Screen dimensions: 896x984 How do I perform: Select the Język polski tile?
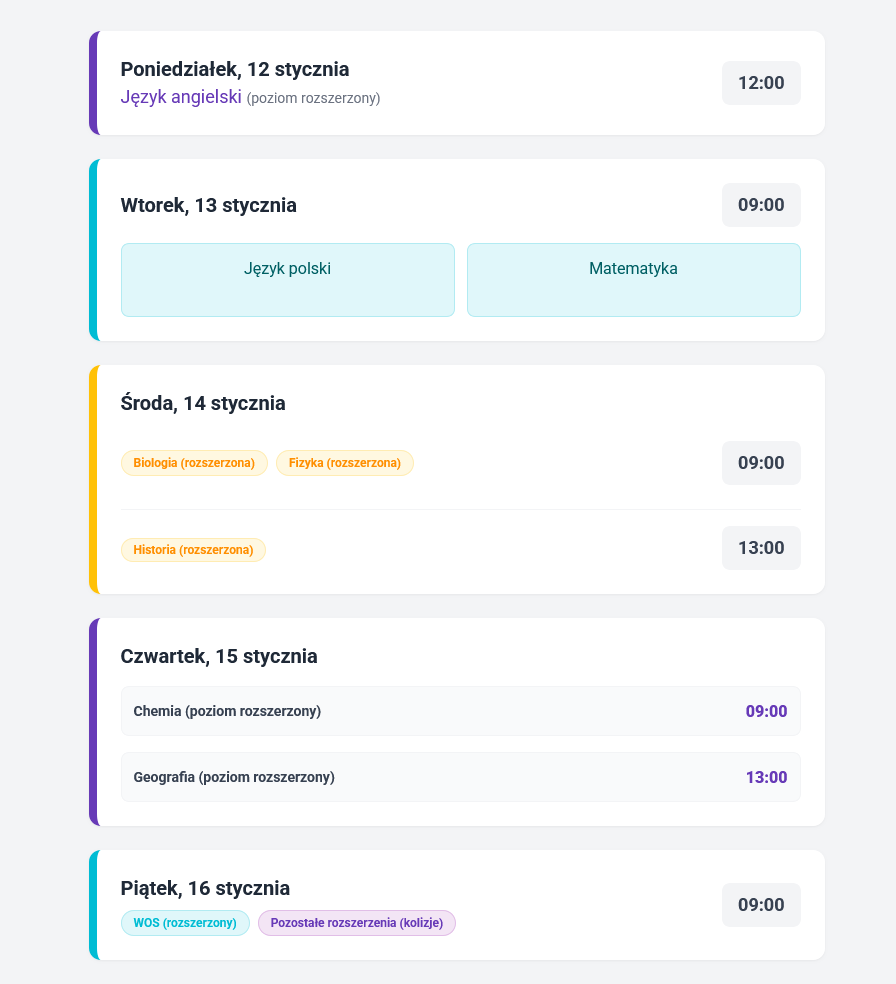coord(288,279)
